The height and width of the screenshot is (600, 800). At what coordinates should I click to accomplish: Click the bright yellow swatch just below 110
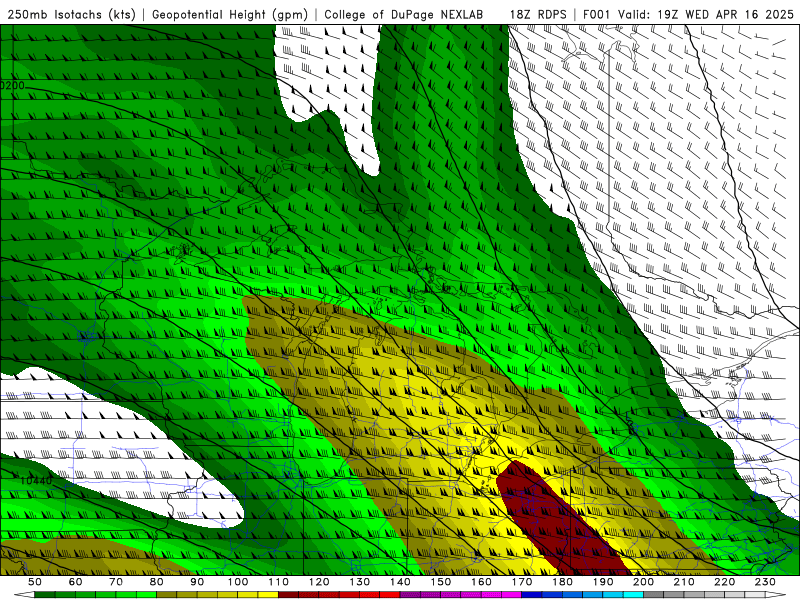click(268, 595)
